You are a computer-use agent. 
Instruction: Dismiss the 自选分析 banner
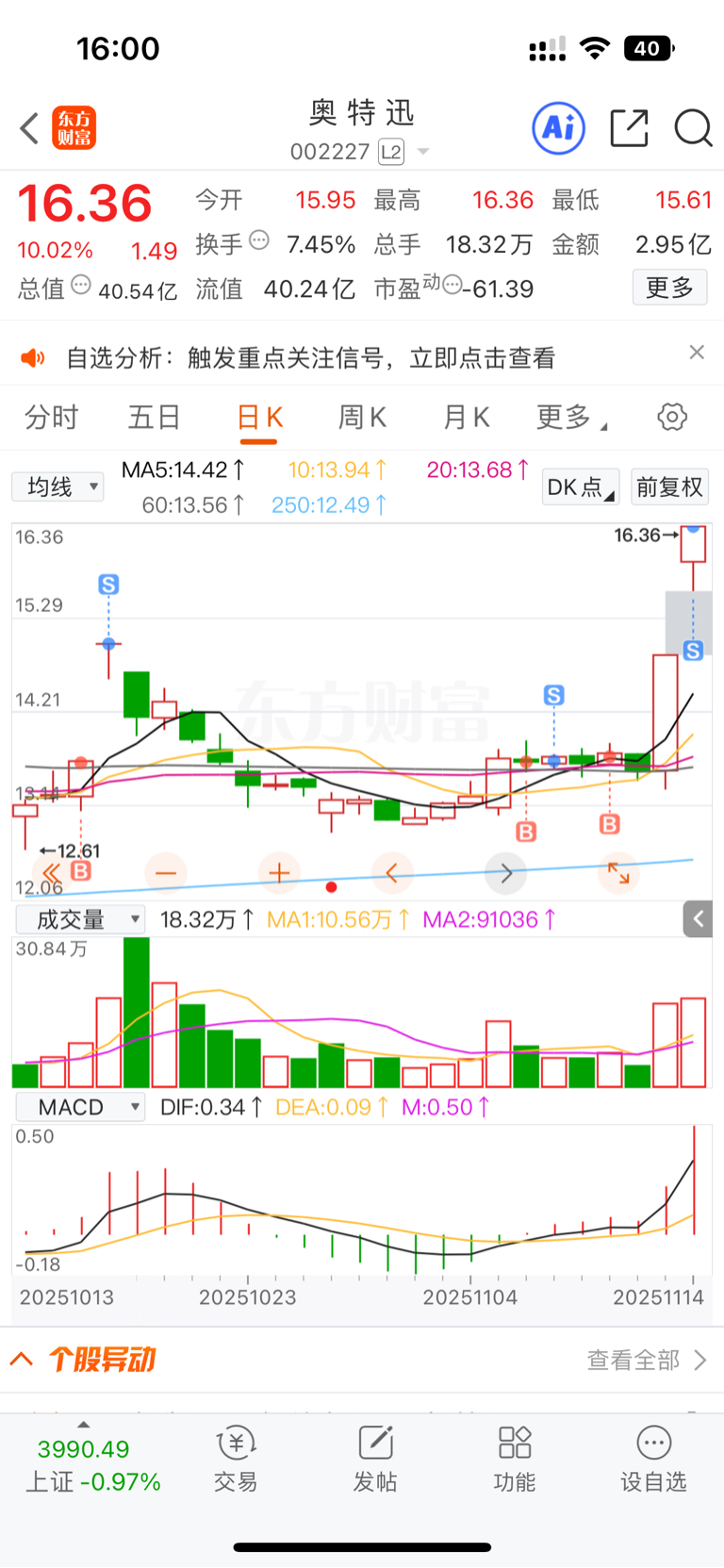coord(697,352)
